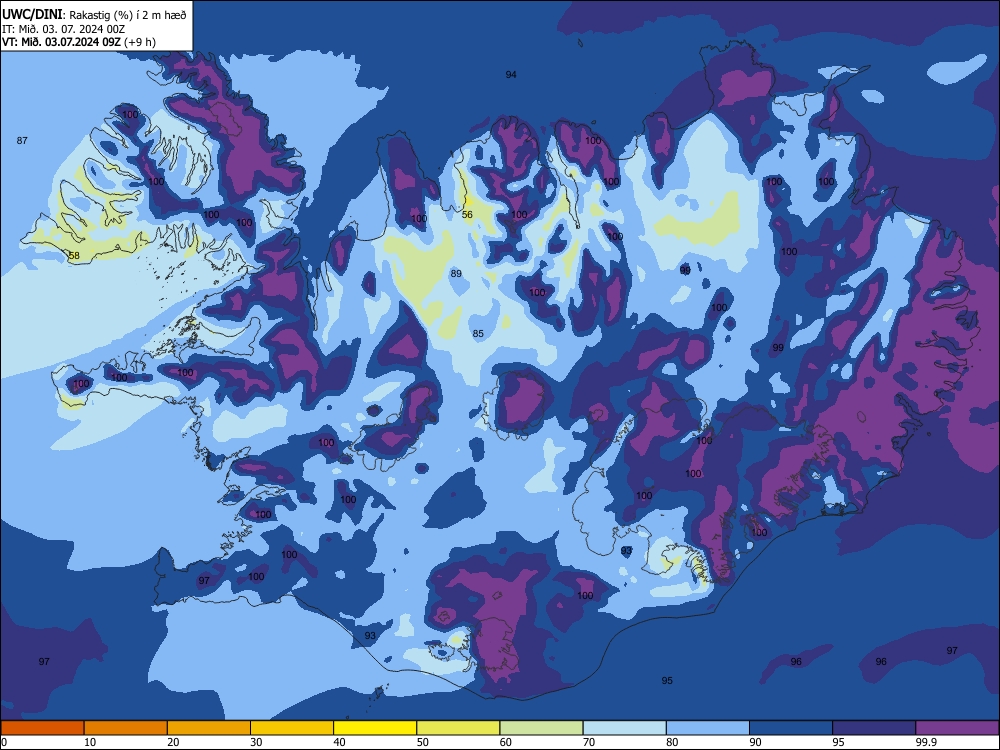Click the UWC/DINI Rakastig title line
Viewport: 1000px width, 750px height.
pyautogui.click(x=94, y=15)
